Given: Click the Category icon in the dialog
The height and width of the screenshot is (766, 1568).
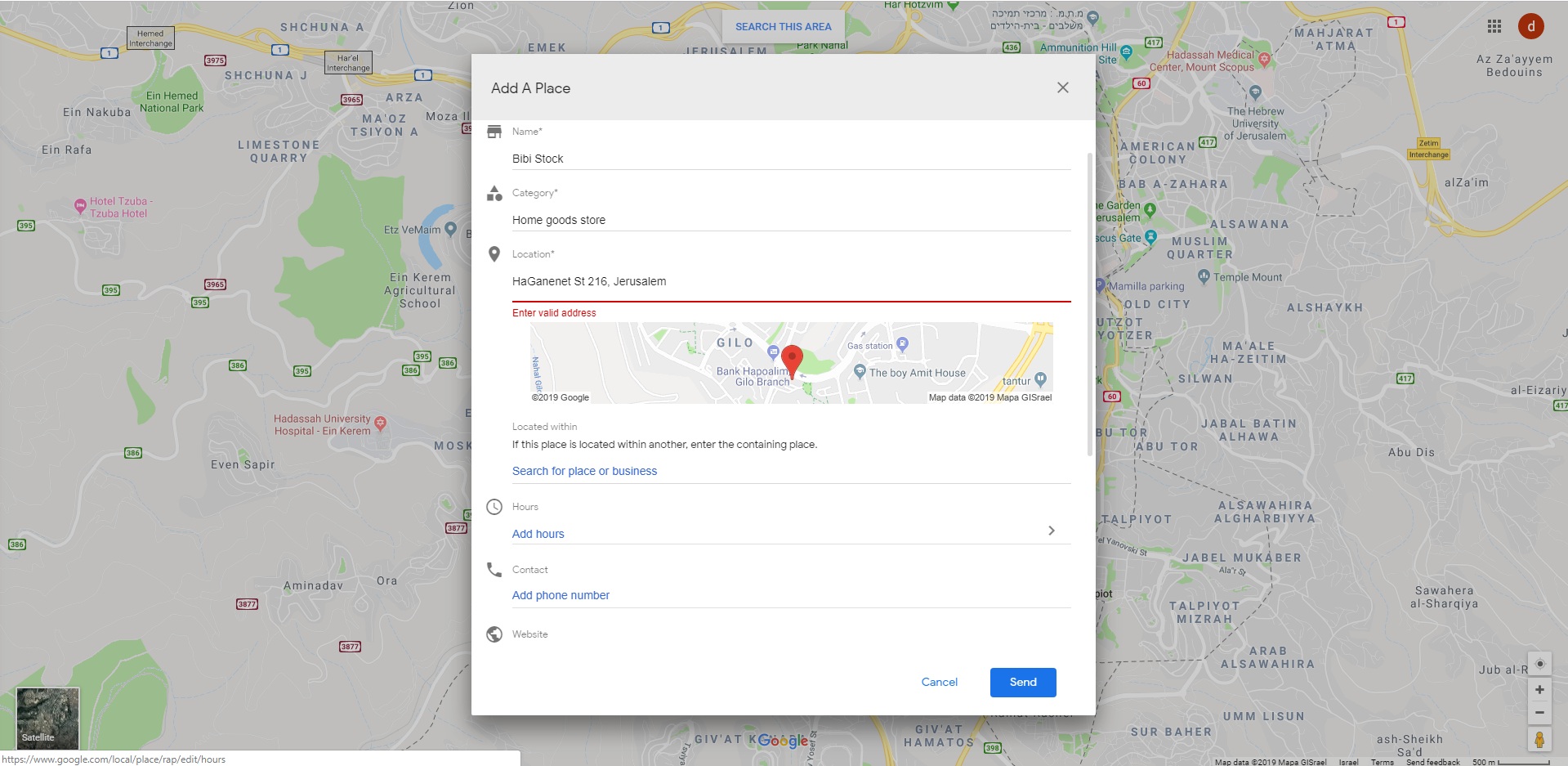Looking at the screenshot, I should pos(494,193).
